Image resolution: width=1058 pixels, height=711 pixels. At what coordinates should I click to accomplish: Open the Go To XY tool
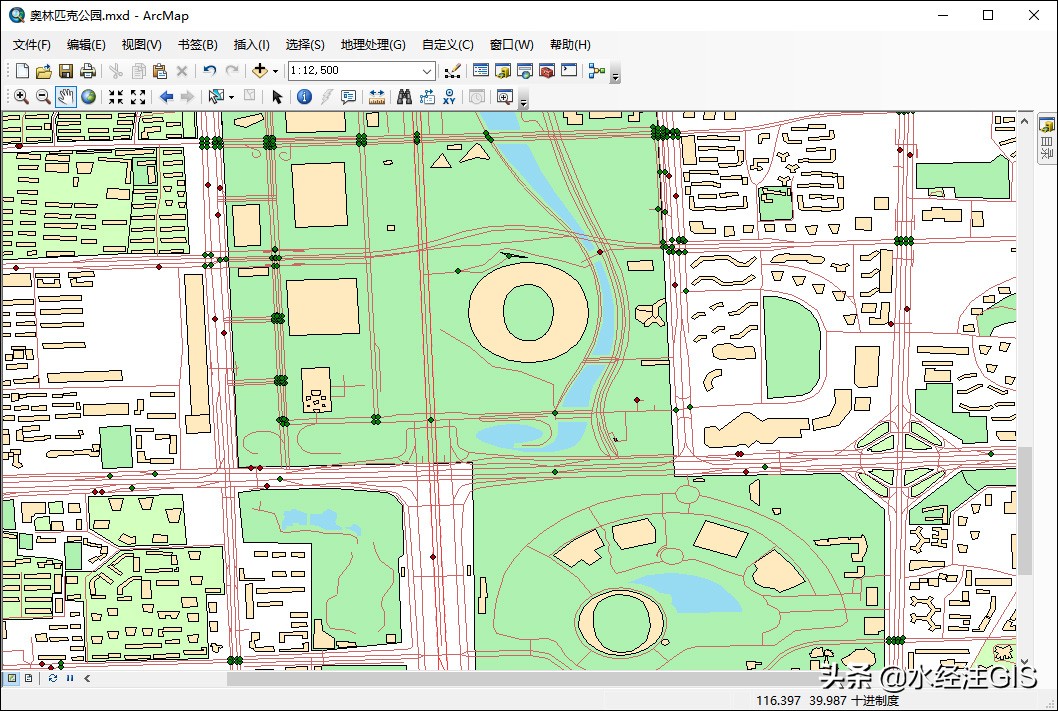451,96
